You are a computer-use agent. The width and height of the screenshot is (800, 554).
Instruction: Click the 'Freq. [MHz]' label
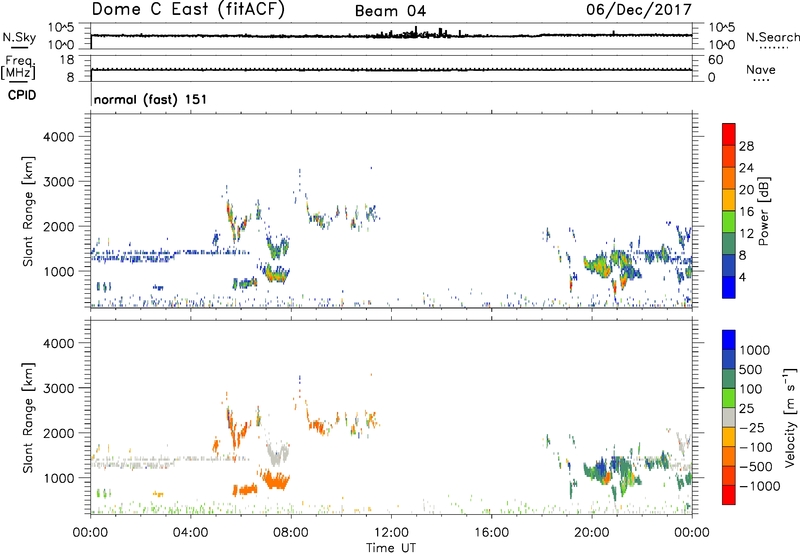point(18,68)
